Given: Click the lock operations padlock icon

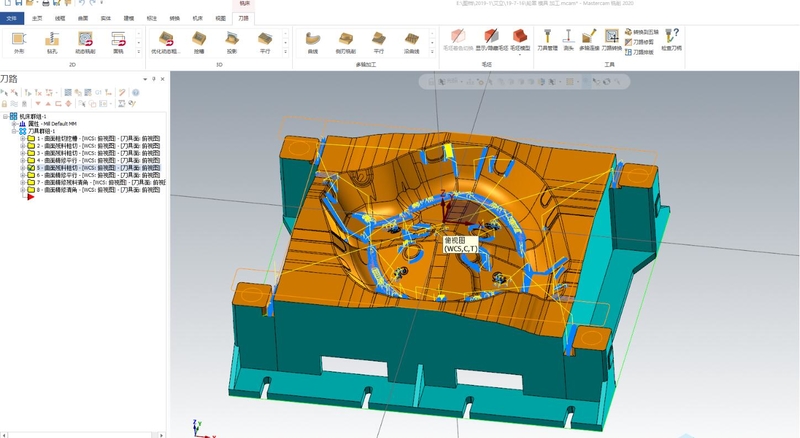Looking at the screenshot, I should tap(4, 104).
